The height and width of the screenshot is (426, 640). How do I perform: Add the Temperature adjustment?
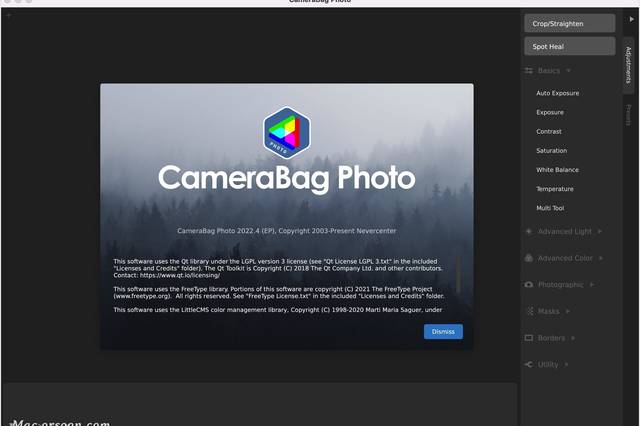pyautogui.click(x=555, y=189)
